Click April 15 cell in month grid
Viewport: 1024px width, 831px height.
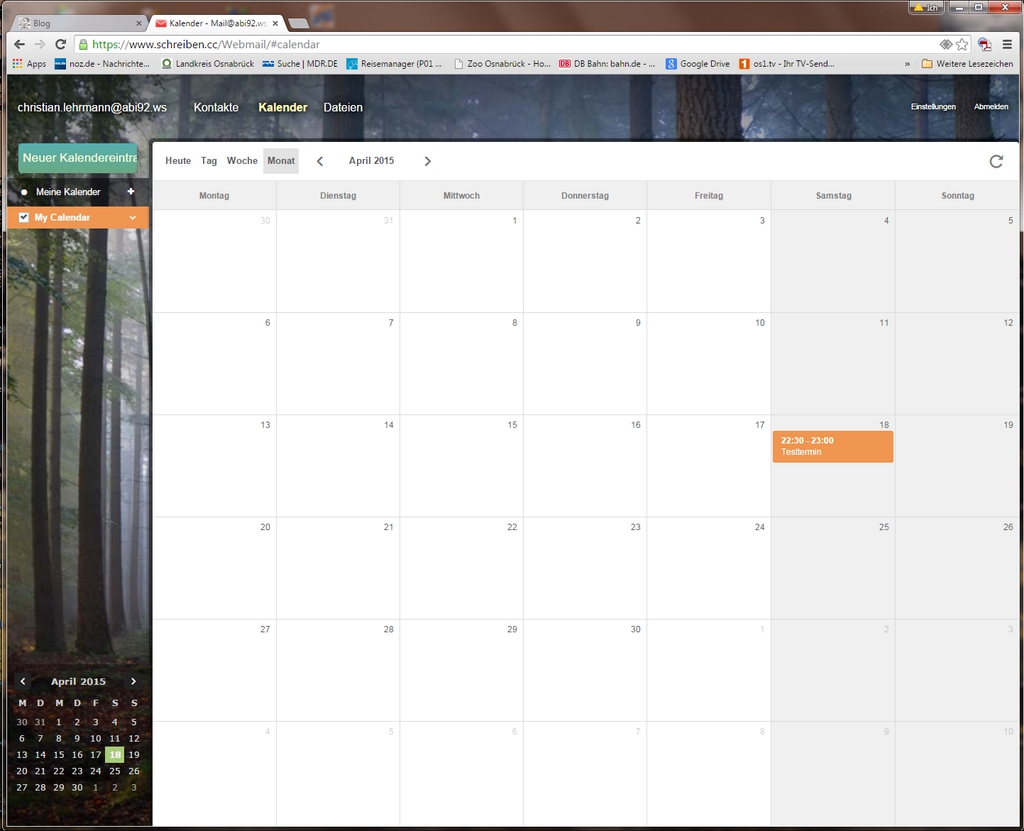tap(461, 466)
